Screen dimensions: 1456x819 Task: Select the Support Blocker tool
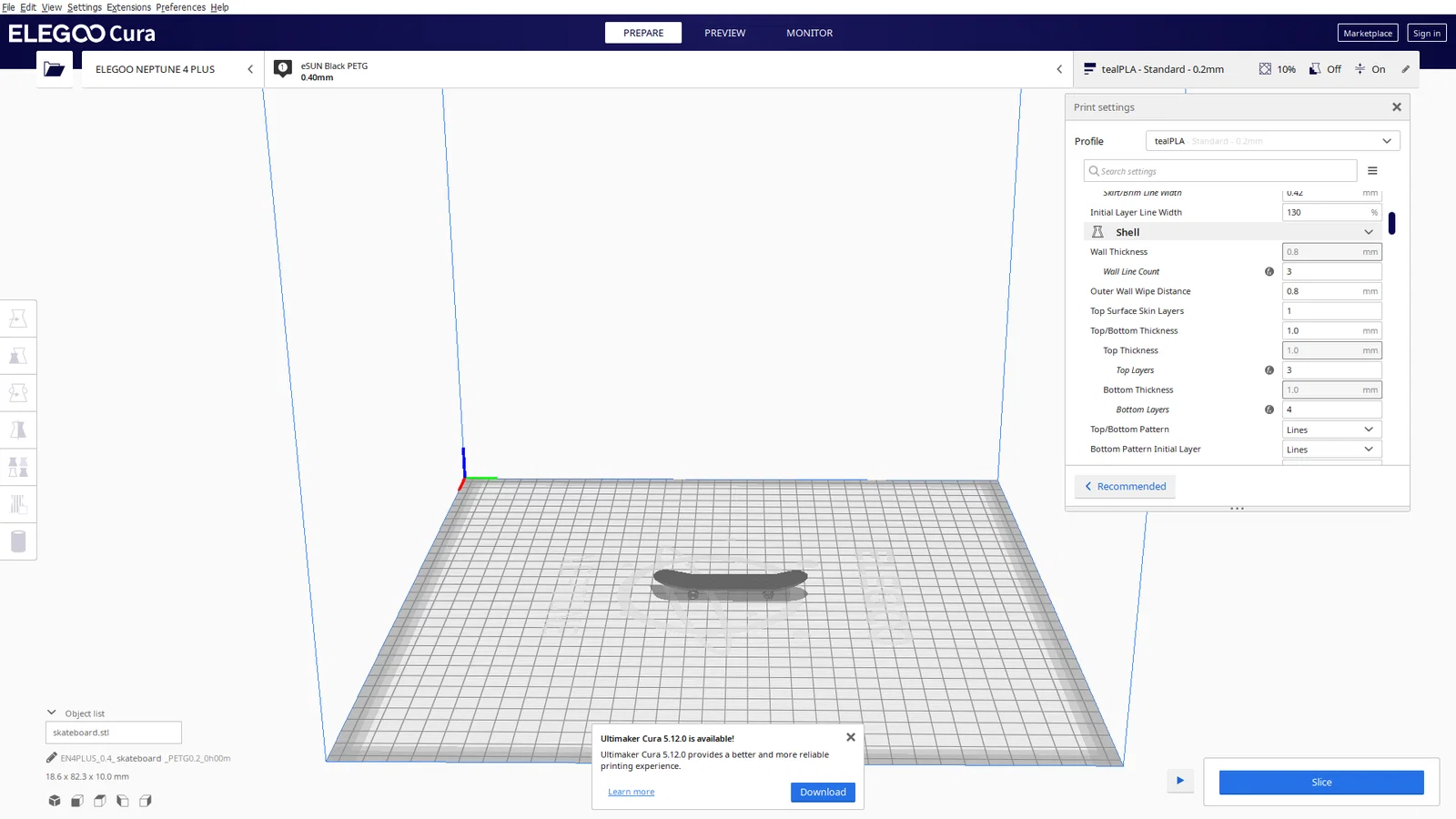coord(18,504)
